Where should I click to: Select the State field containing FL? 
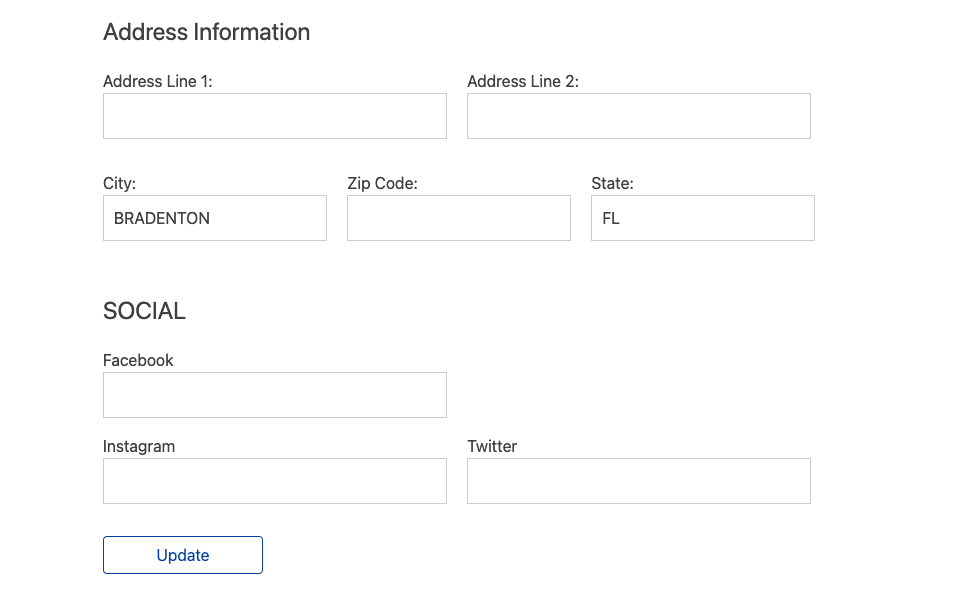click(x=702, y=218)
